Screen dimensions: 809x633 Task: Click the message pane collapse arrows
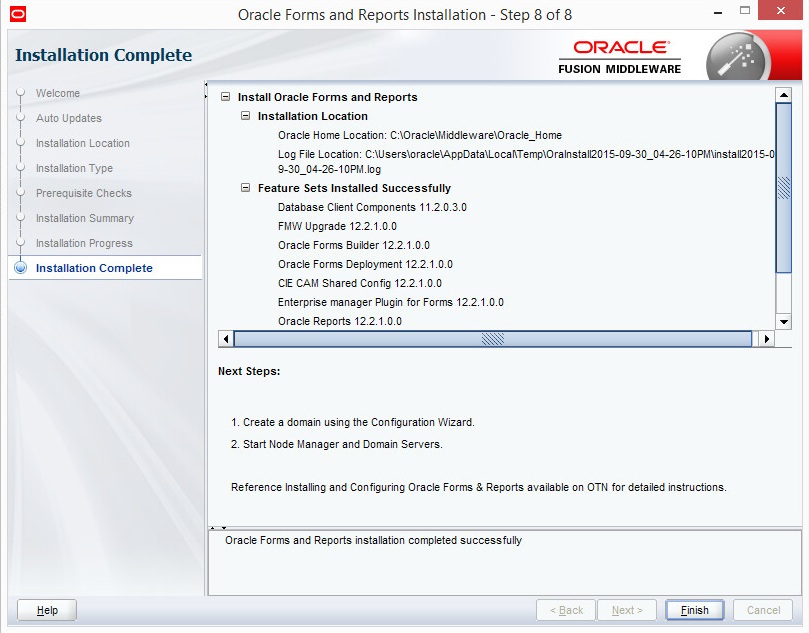218,528
